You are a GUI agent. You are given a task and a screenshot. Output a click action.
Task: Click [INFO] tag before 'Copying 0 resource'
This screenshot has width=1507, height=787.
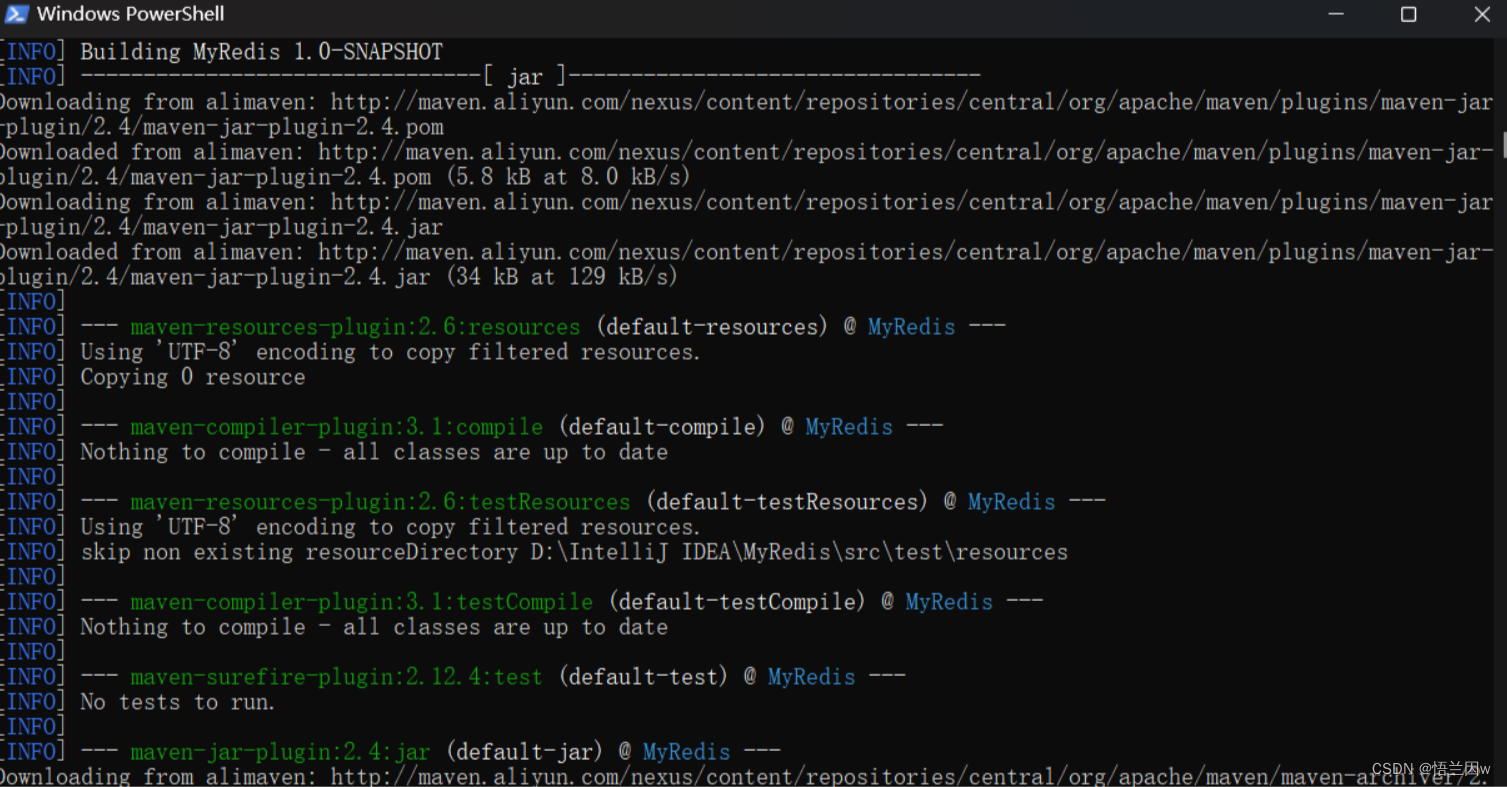coord(33,377)
